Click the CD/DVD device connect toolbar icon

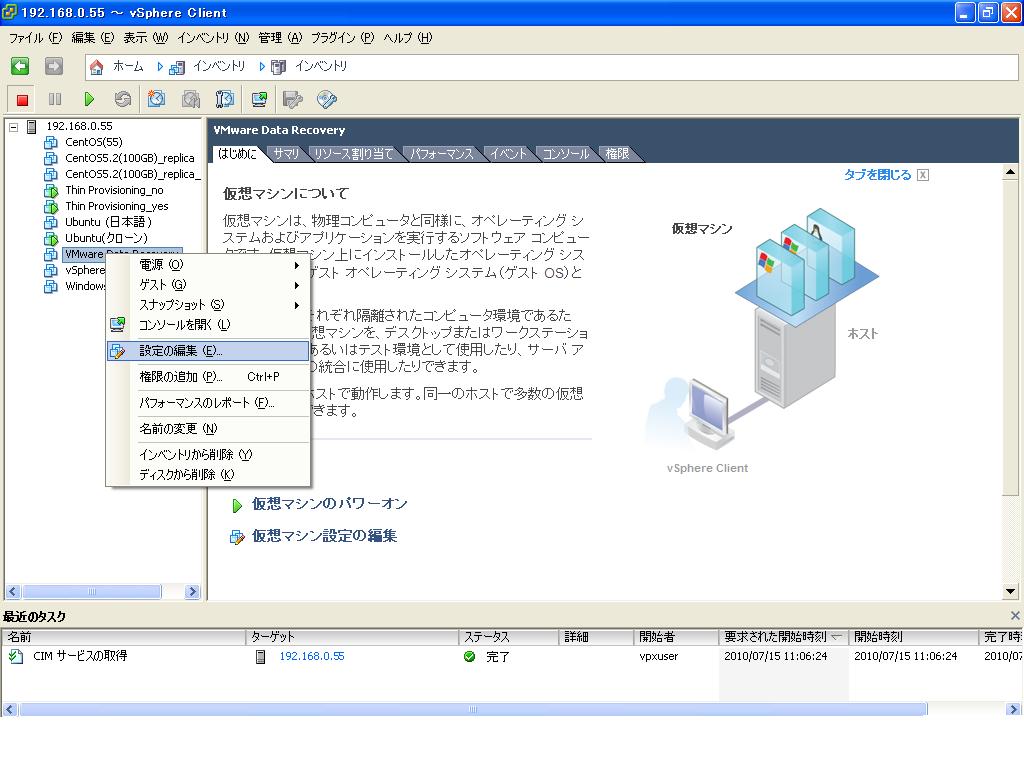[327, 99]
